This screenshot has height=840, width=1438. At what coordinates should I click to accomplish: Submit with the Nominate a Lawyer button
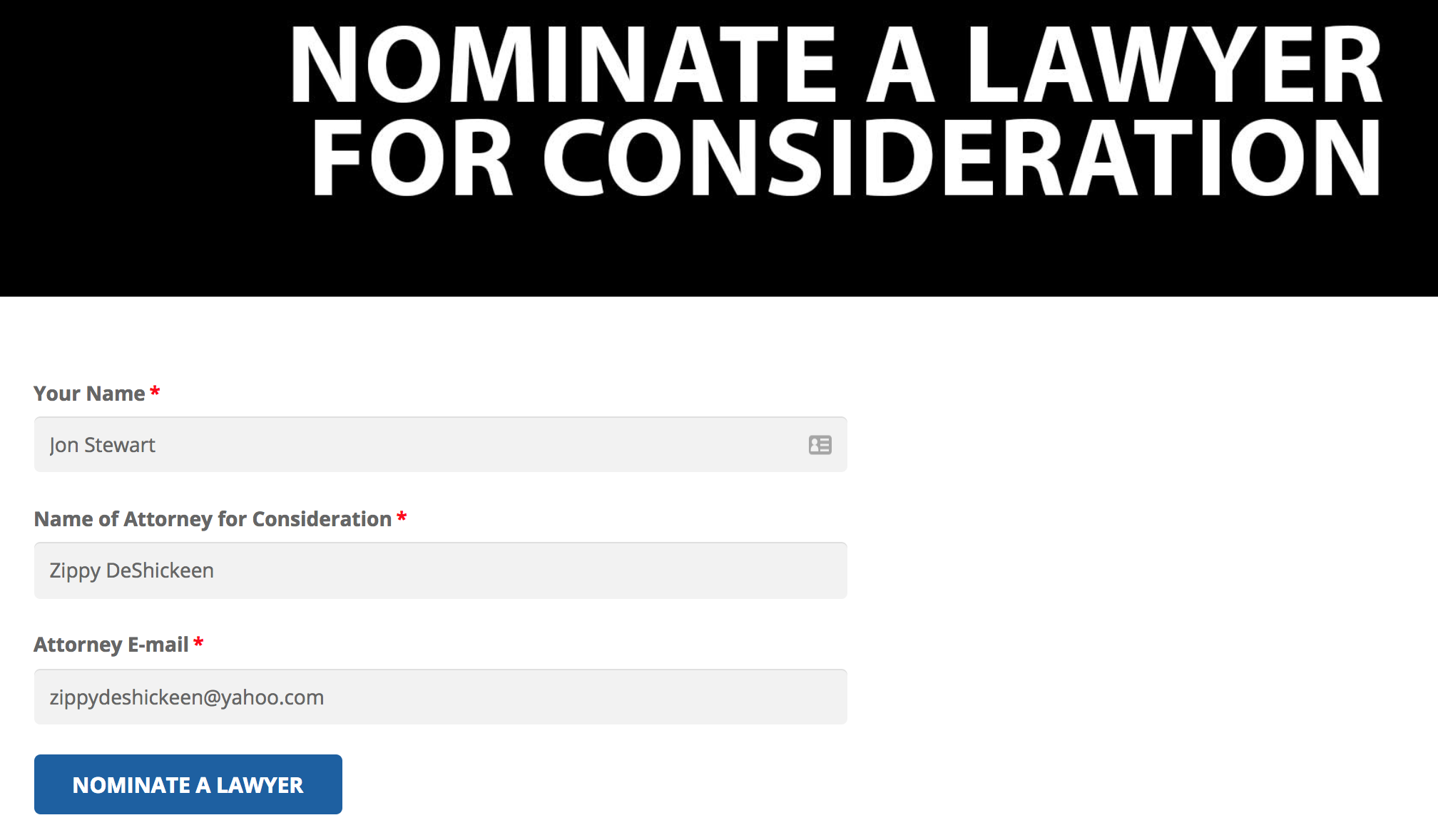pos(188,784)
